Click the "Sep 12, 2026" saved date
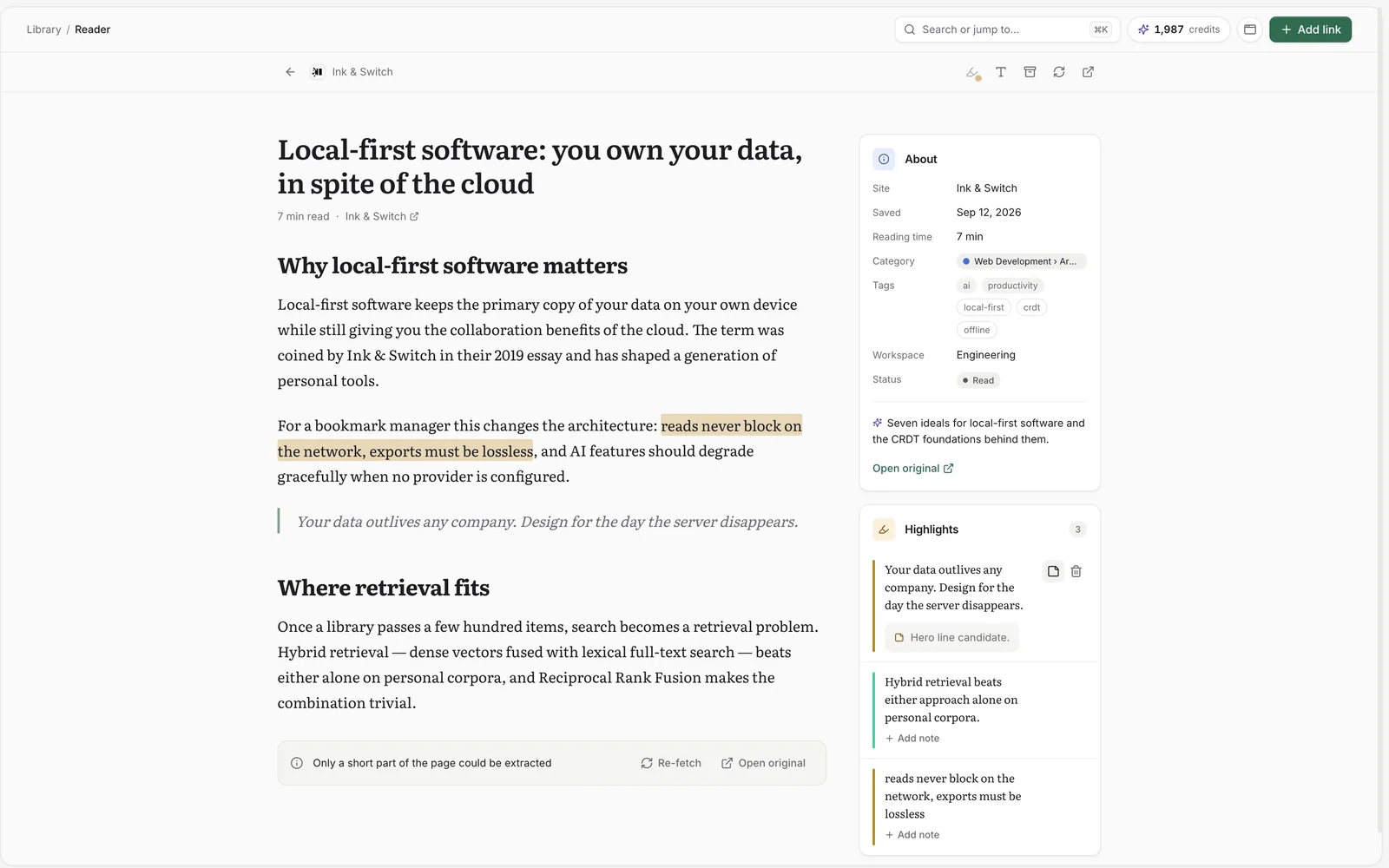This screenshot has height=868, width=1389. [x=989, y=213]
